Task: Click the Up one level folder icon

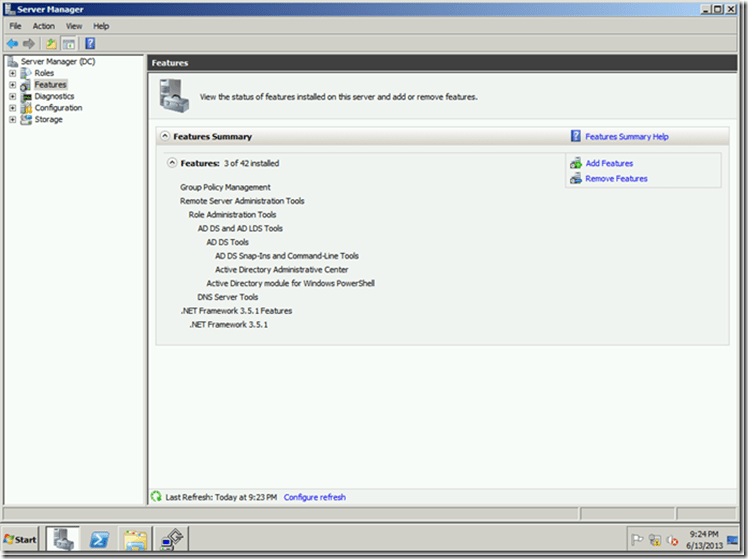Action: click(x=51, y=44)
